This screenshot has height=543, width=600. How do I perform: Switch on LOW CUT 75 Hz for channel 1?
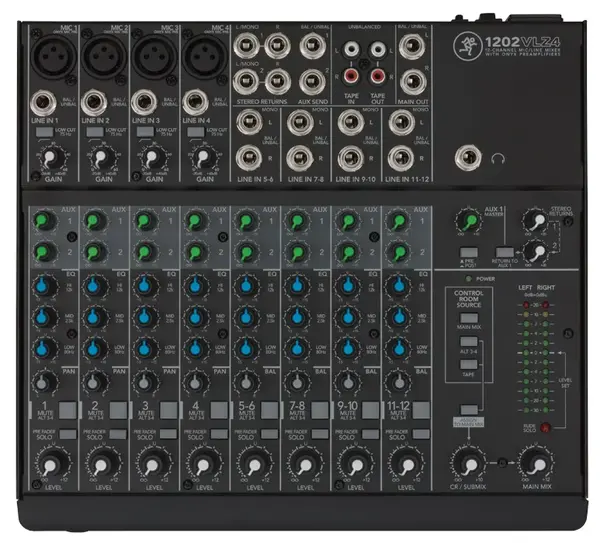44,132
